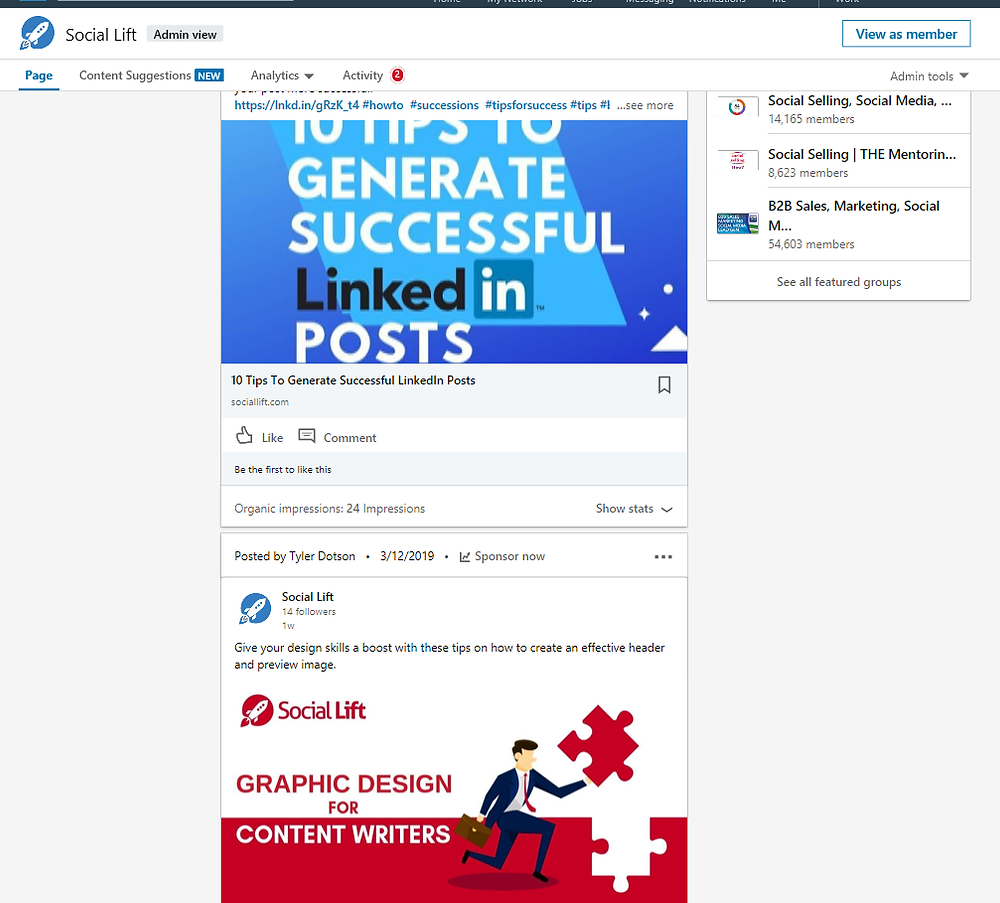Image resolution: width=1000 pixels, height=903 pixels.
Task: Click the Social Lift rocket logo in header
Action: 37,33
